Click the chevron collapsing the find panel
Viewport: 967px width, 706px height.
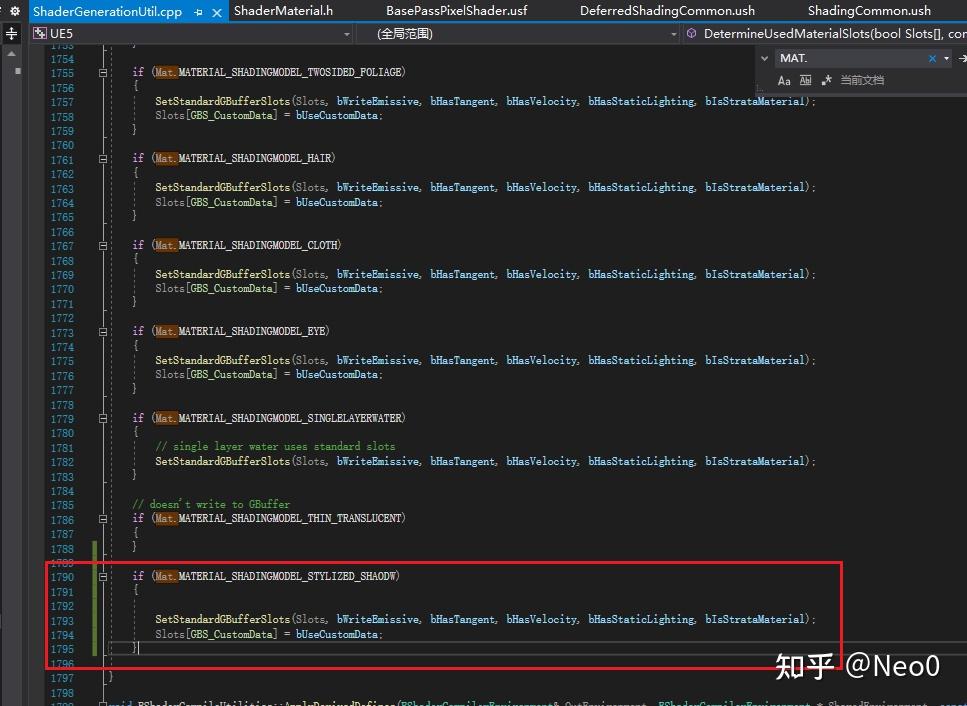(x=763, y=58)
